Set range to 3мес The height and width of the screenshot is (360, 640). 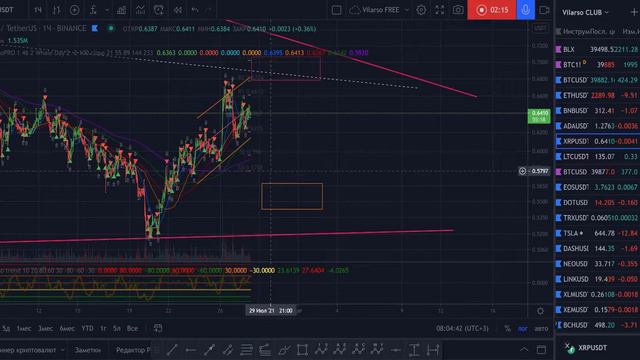click(45, 328)
